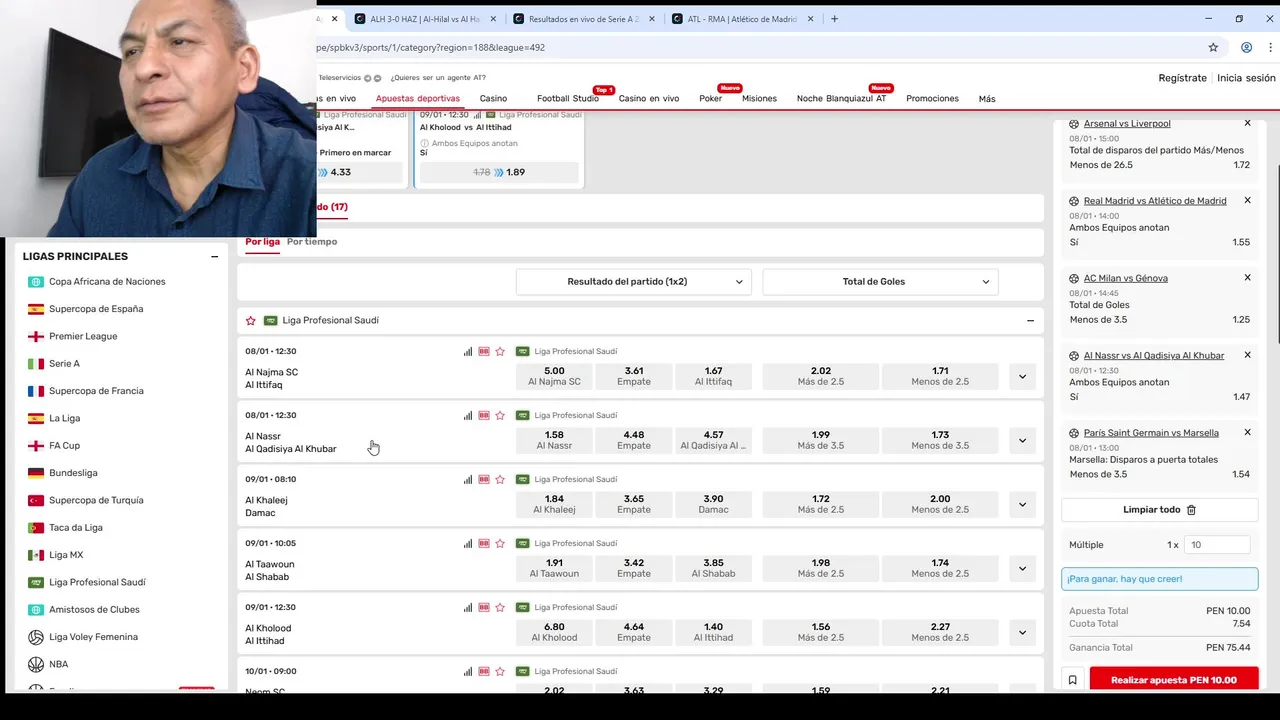Open the Casino menu item

493,99
